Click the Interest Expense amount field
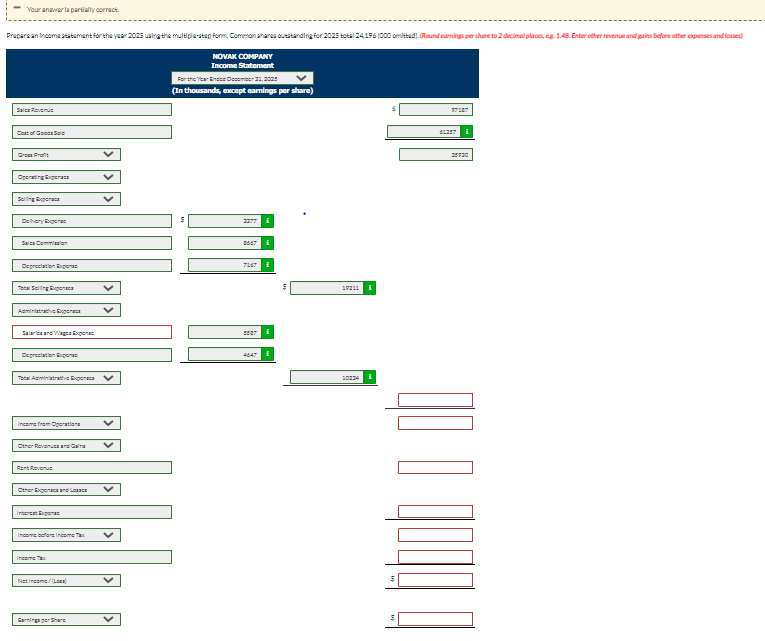This screenshot has width=765, height=641. click(435, 511)
